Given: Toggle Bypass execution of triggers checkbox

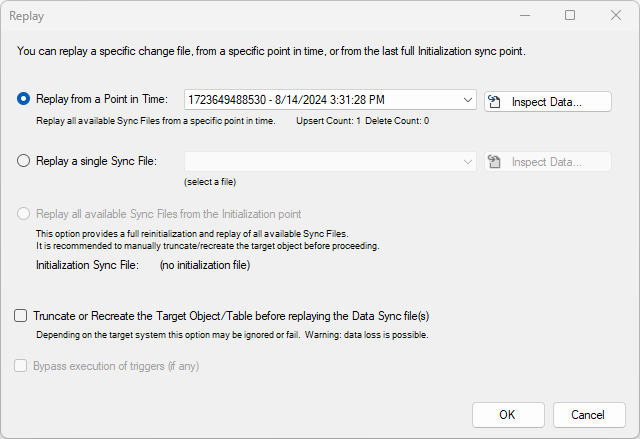Looking at the screenshot, I should (20, 366).
